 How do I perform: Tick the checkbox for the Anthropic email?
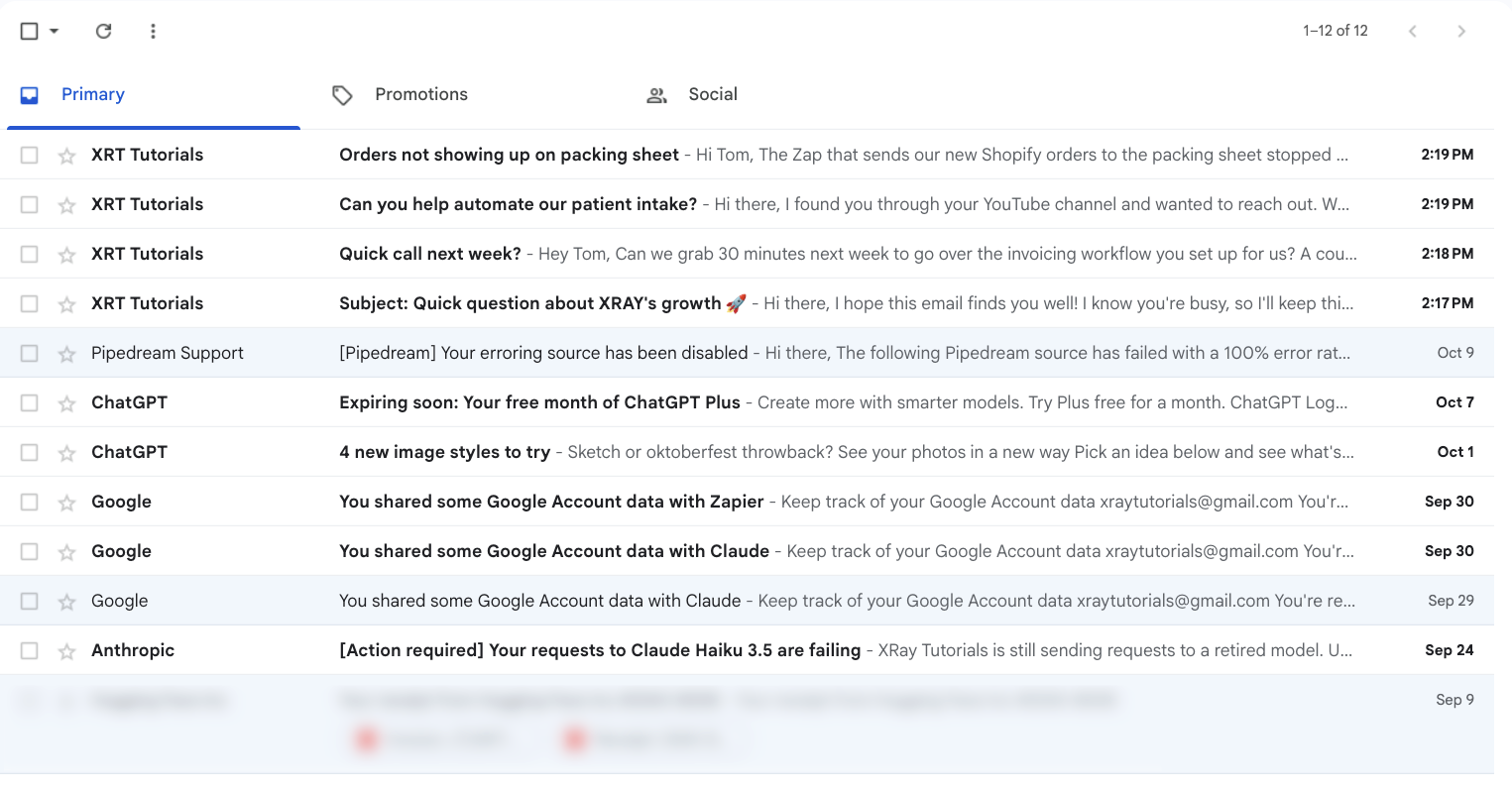pyautogui.click(x=30, y=650)
